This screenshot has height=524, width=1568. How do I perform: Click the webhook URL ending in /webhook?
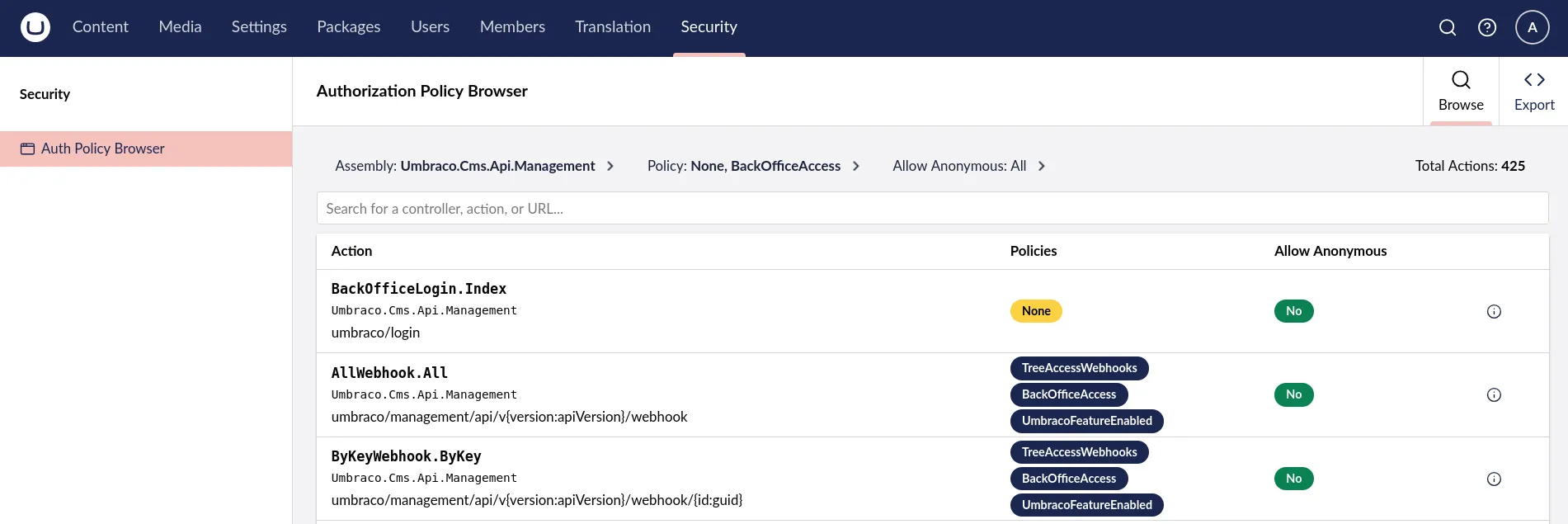(509, 417)
